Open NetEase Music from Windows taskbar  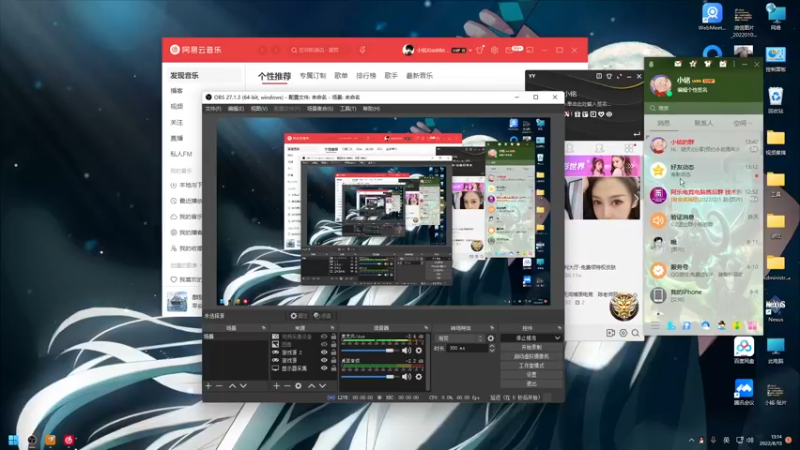[69, 440]
